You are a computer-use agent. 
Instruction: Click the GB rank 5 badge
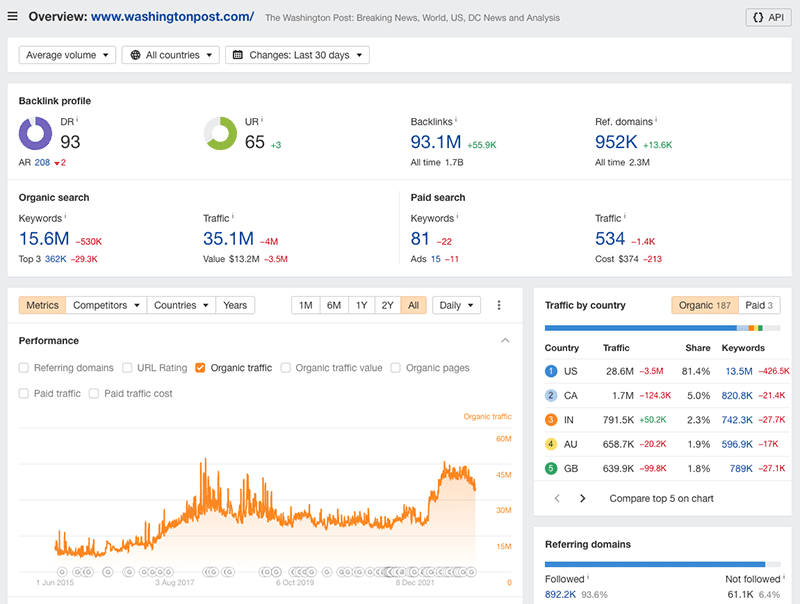[551, 468]
